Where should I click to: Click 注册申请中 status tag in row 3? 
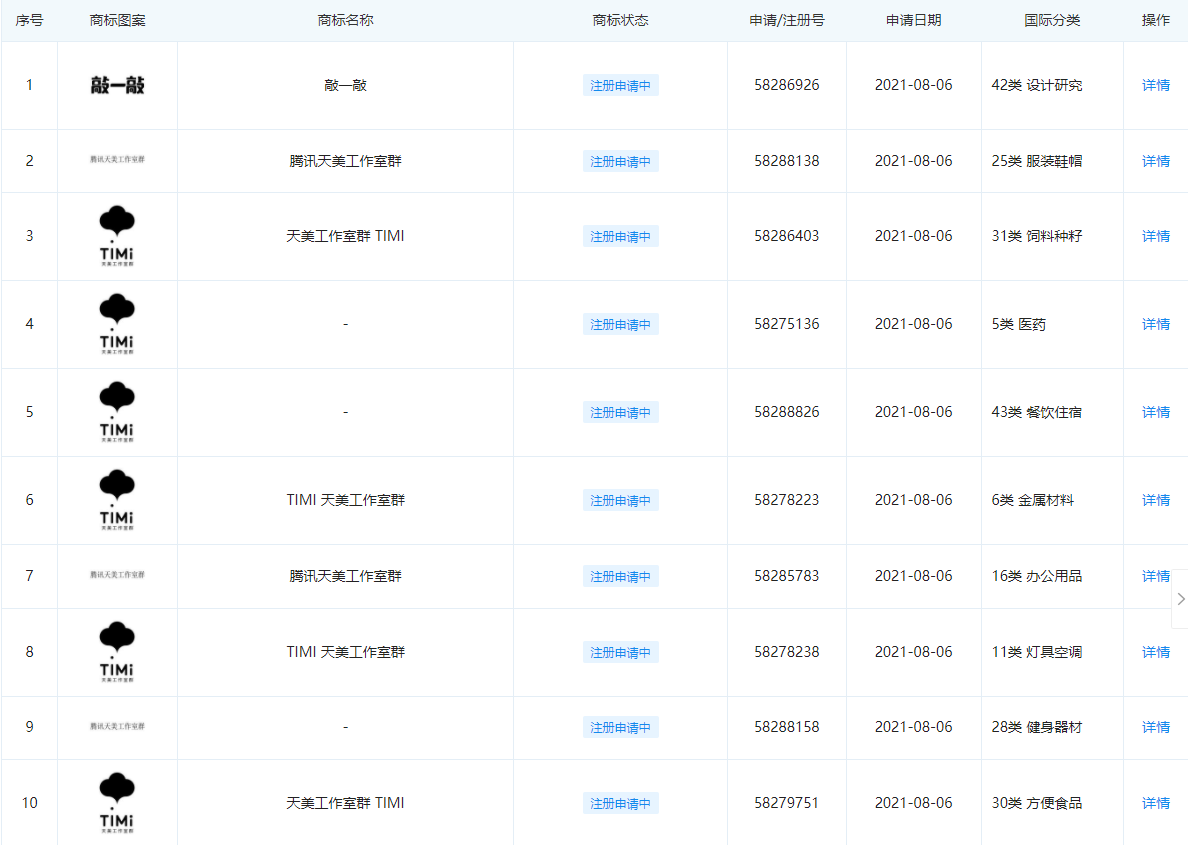[621, 236]
